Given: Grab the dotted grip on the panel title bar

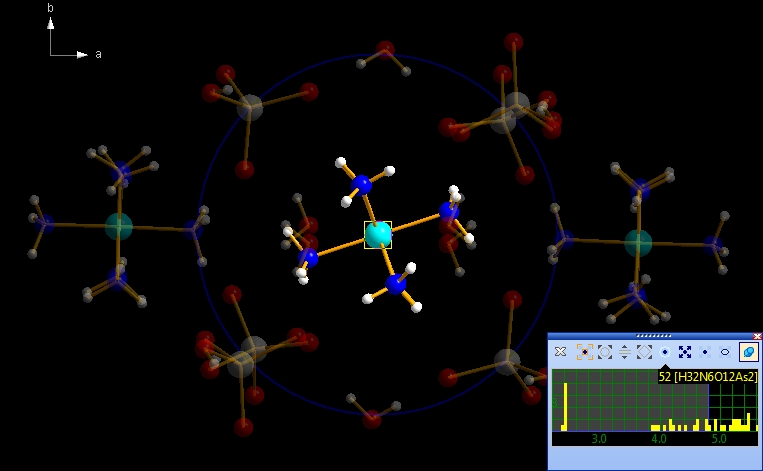Looking at the screenshot, I should click(653, 336).
